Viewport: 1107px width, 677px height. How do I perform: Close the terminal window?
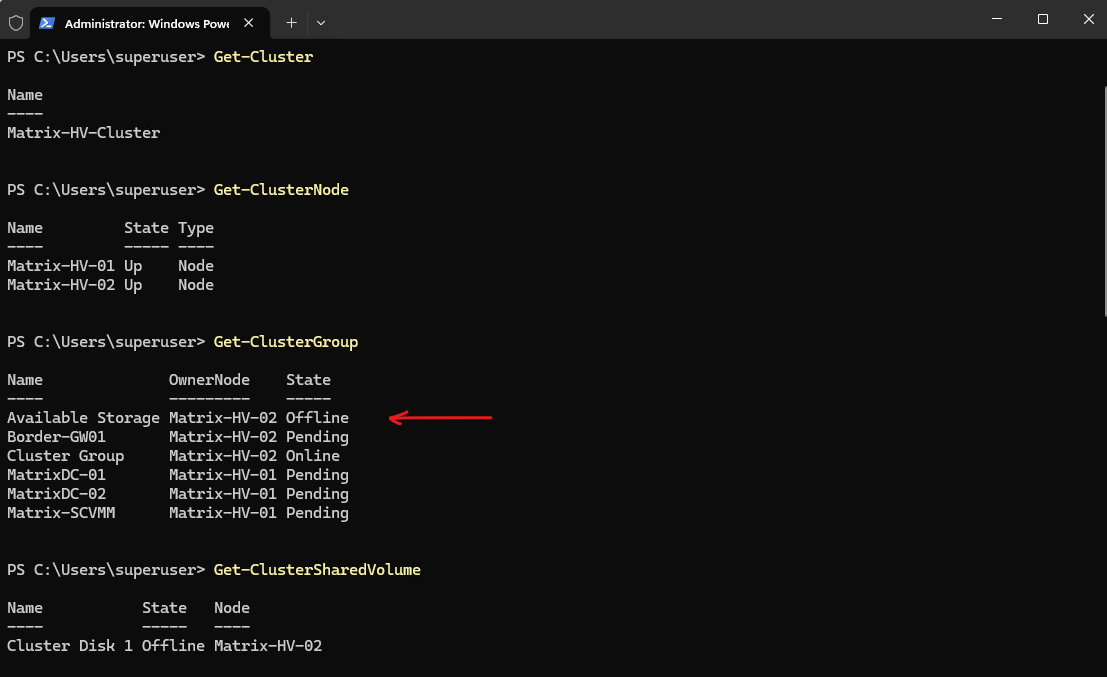pyautogui.click(x=1089, y=19)
